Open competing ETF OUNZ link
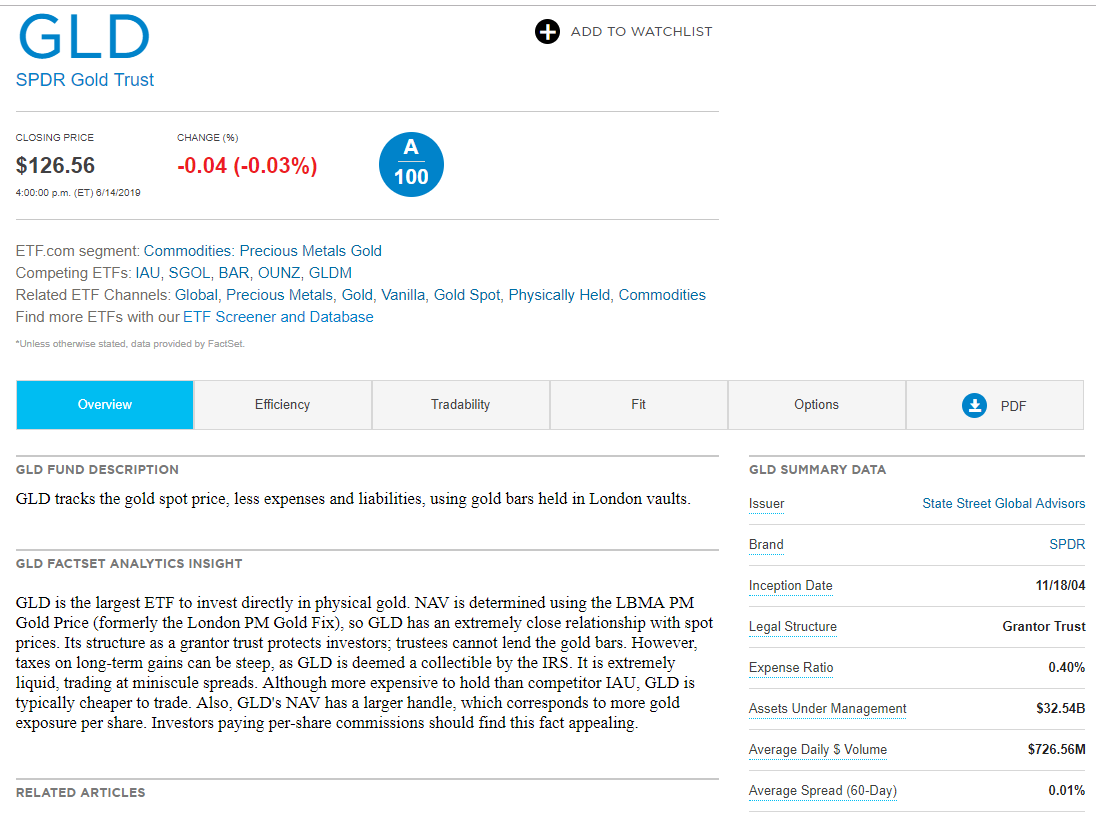 [279, 272]
